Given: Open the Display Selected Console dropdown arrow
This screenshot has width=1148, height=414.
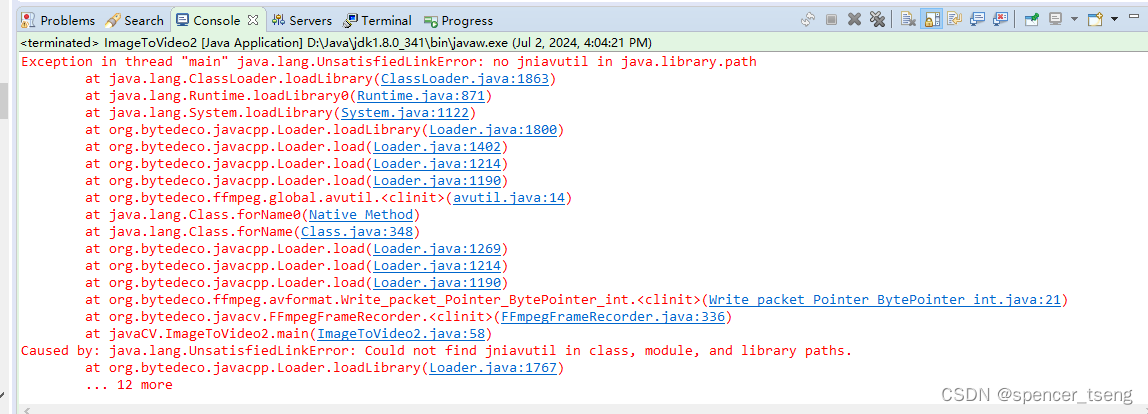Looking at the screenshot, I should [1074, 19].
